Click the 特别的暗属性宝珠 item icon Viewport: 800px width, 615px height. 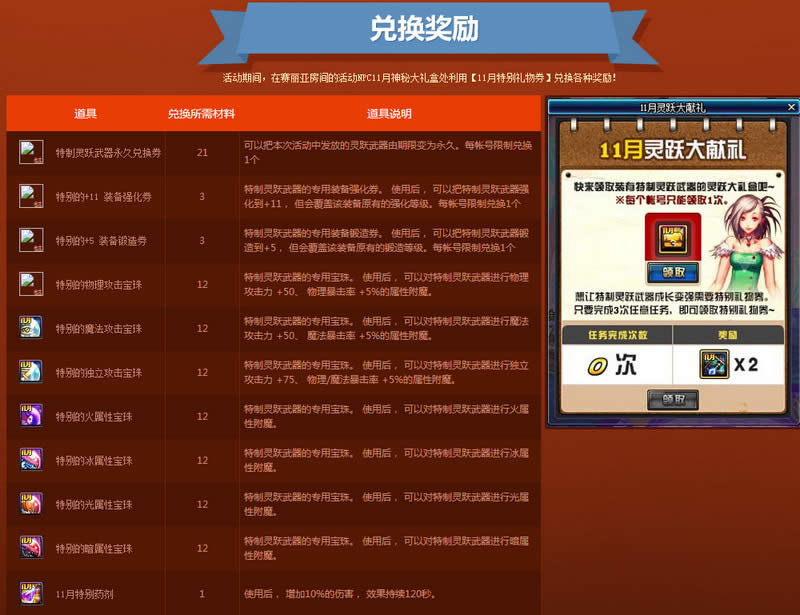point(31,547)
